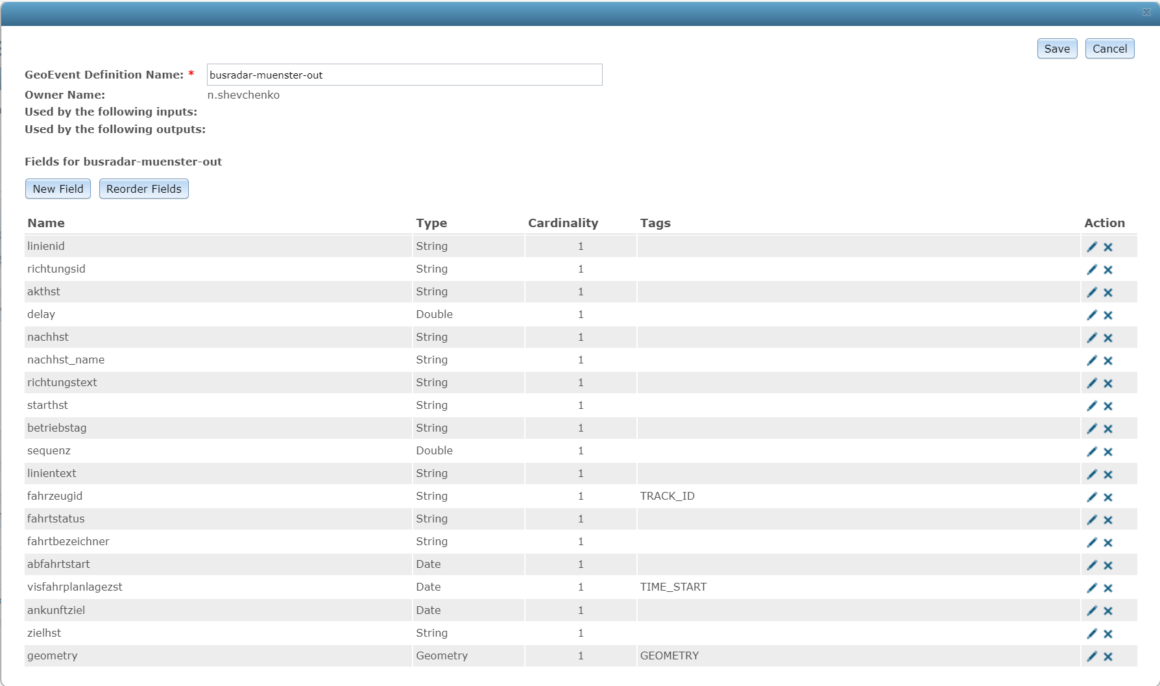The height and width of the screenshot is (686, 1160).
Task: Delete the visfahrplanlagezst field
Action: pyautogui.click(x=1108, y=588)
